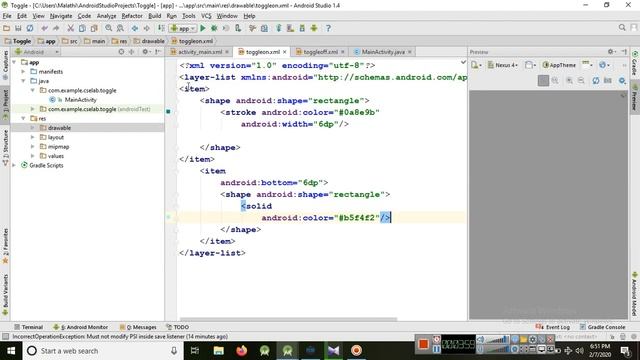The image size is (640, 360).
Task: Switch to the MainActivity.java tab
Action: [383, 52]
